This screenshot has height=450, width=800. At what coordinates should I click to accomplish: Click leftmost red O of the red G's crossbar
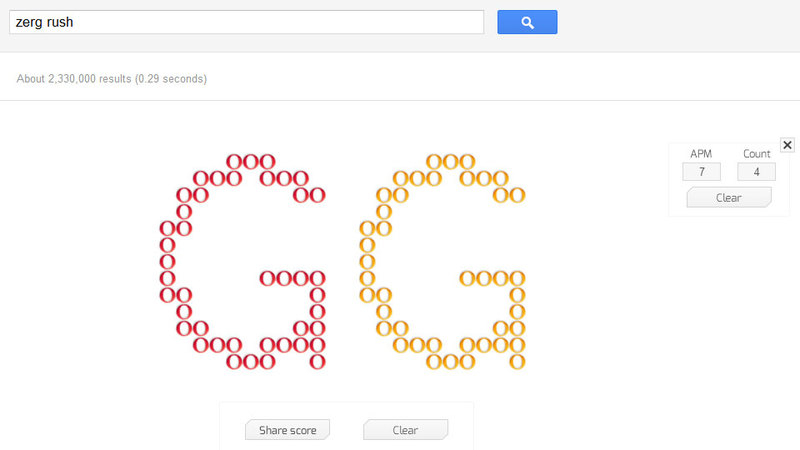click(x=267, y=279)
